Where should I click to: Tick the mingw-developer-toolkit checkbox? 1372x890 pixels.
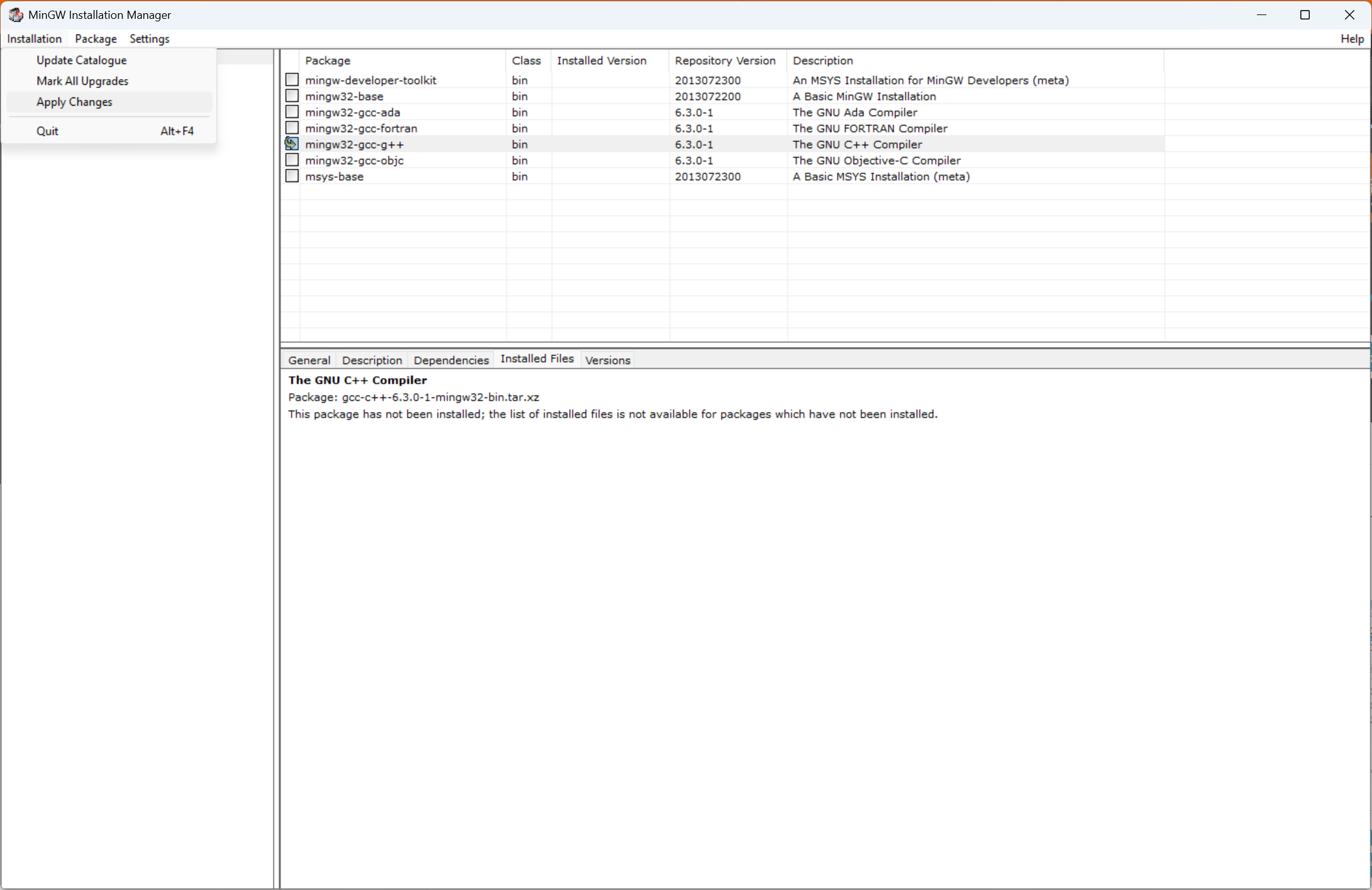point(292,80)
